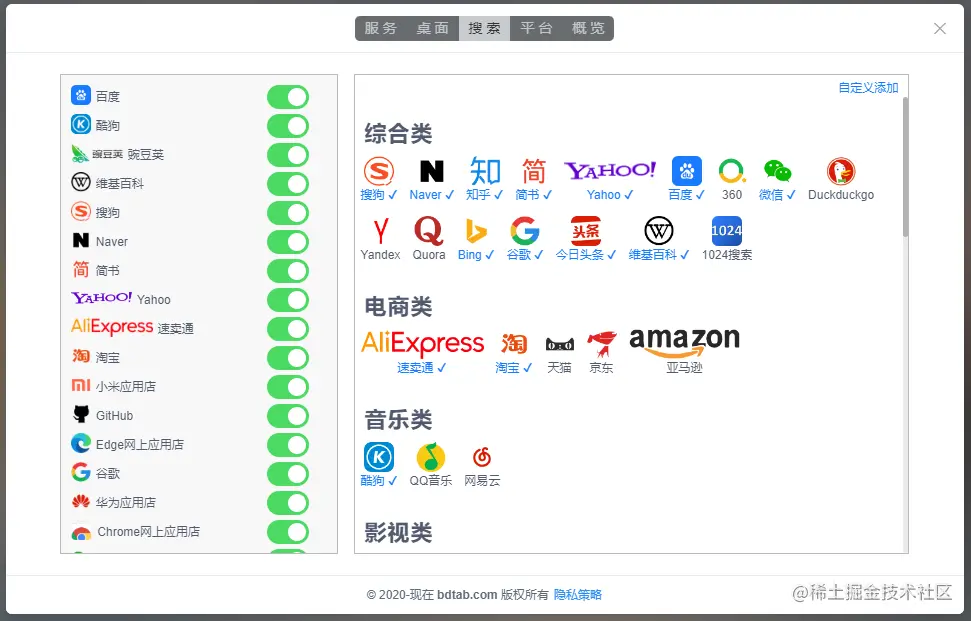971x621 pixels.
Task: Select the Jianshu (简书) icon in 综合类
Action: click(533, 171)
